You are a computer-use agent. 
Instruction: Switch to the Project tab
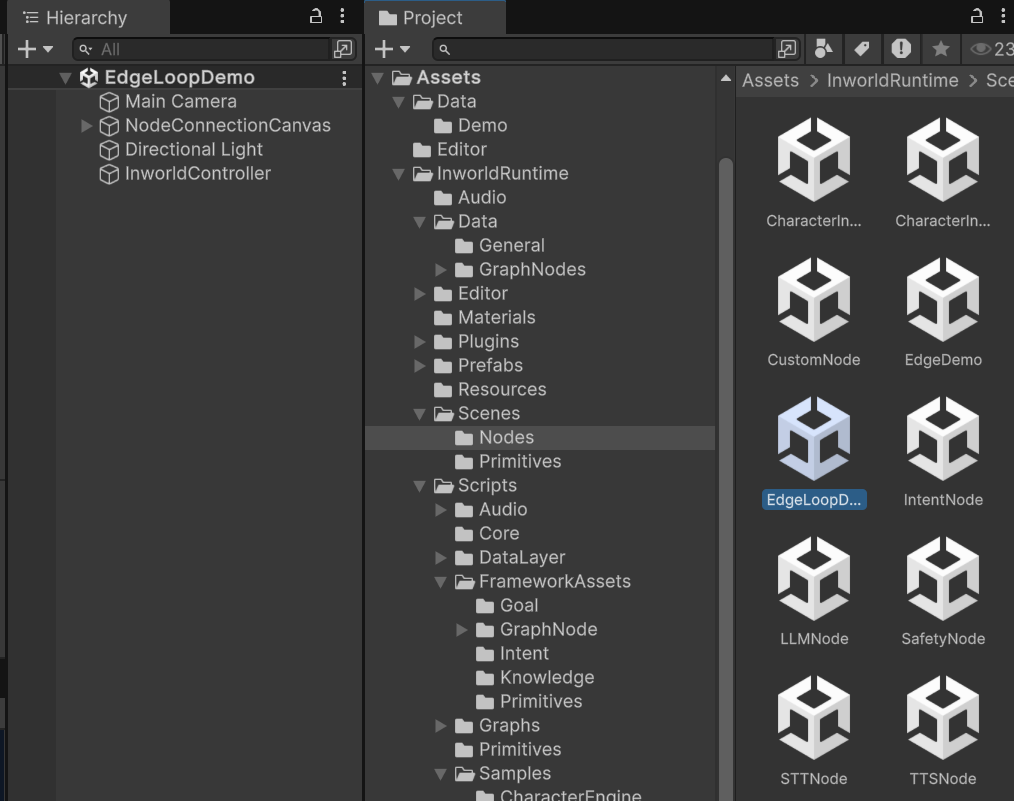coord(435,17)
